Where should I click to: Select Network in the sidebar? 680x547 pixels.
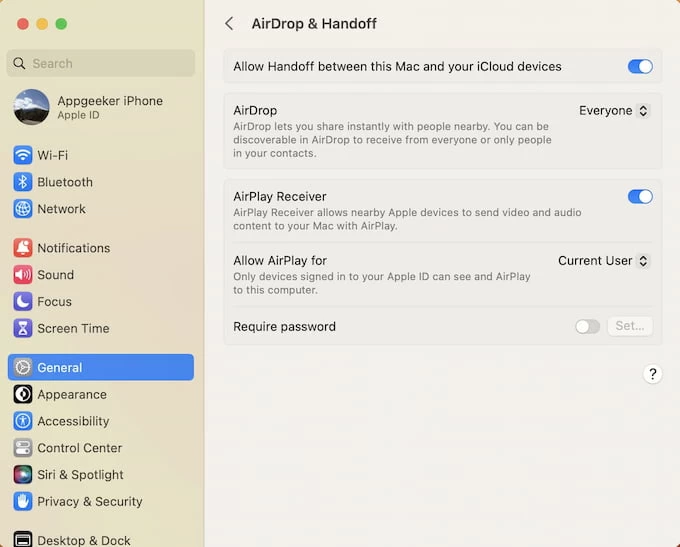coord(61,209)
